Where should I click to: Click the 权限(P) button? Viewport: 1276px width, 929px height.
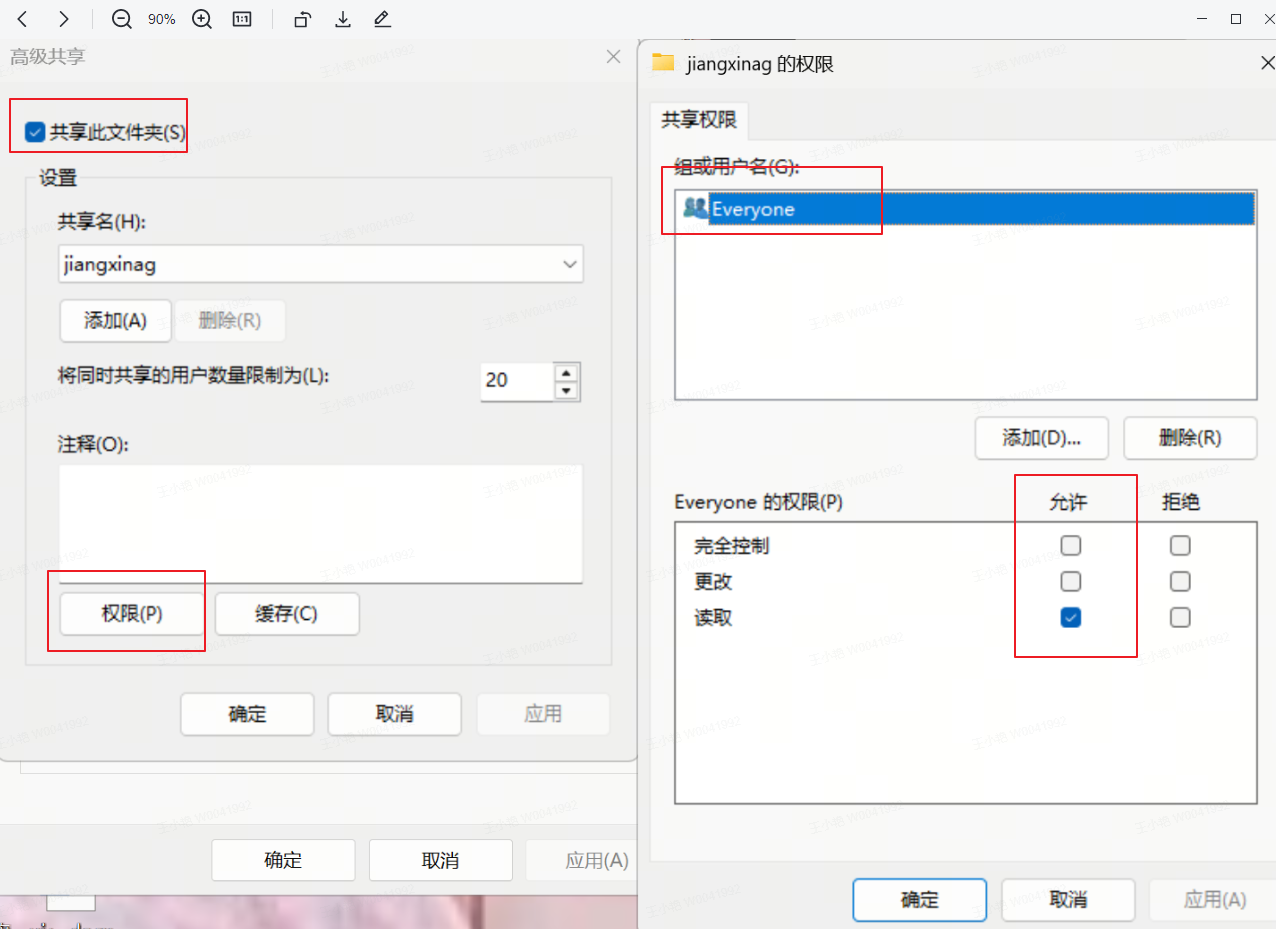coord(132,614)
